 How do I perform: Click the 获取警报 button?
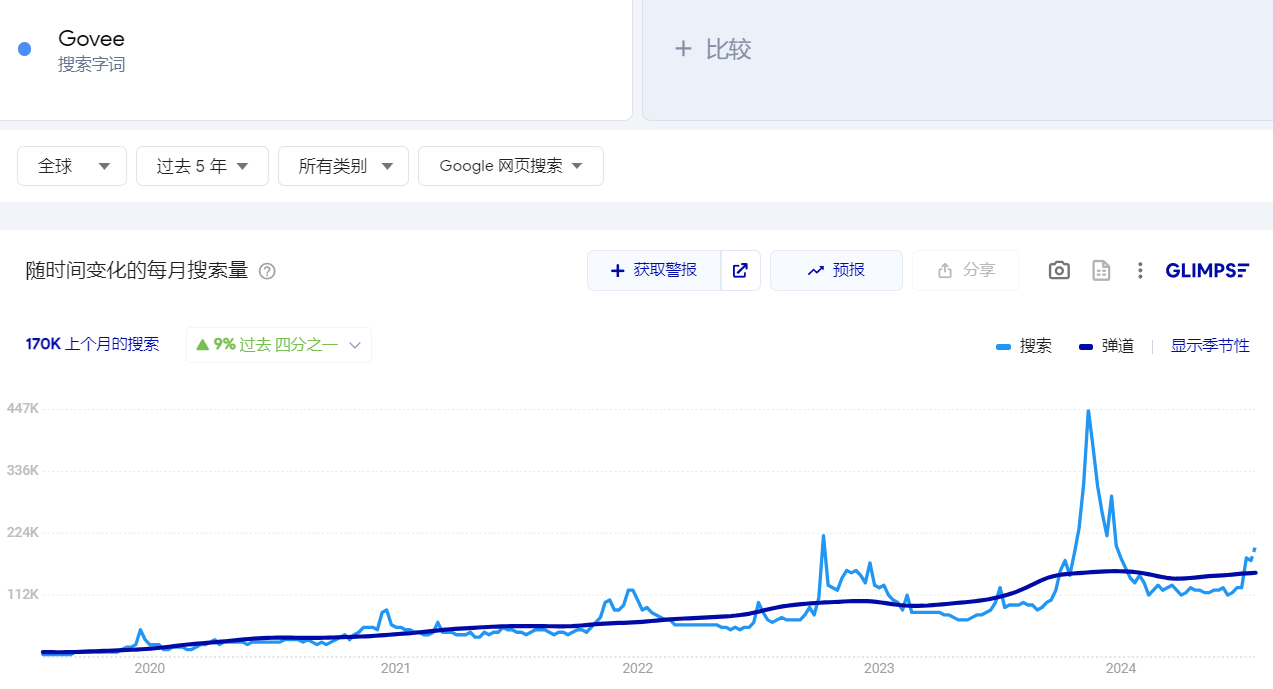pyautogui.click(x=654, y=270)
